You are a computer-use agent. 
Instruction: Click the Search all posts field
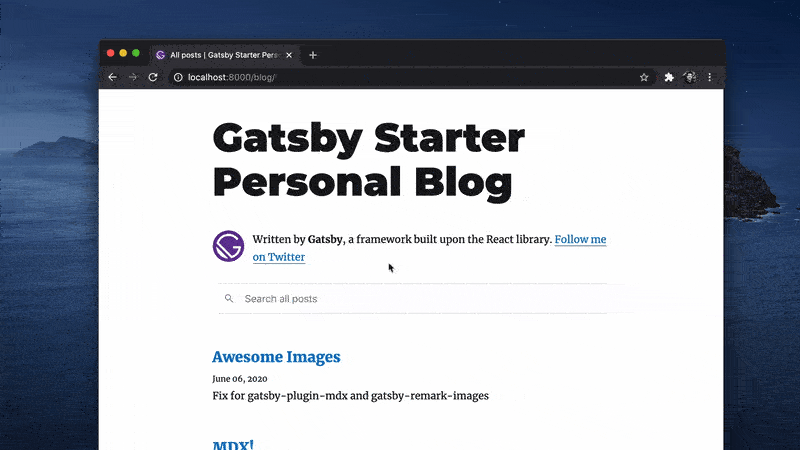coord(413,298)
